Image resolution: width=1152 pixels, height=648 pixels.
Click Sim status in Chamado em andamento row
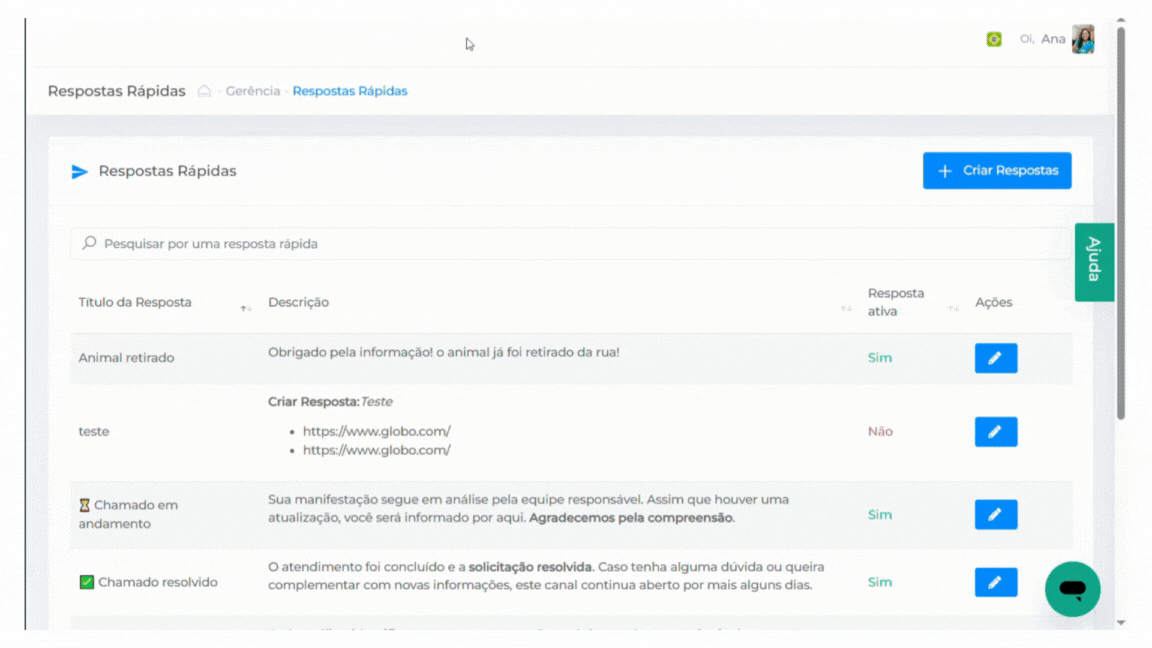click(879, 514)
